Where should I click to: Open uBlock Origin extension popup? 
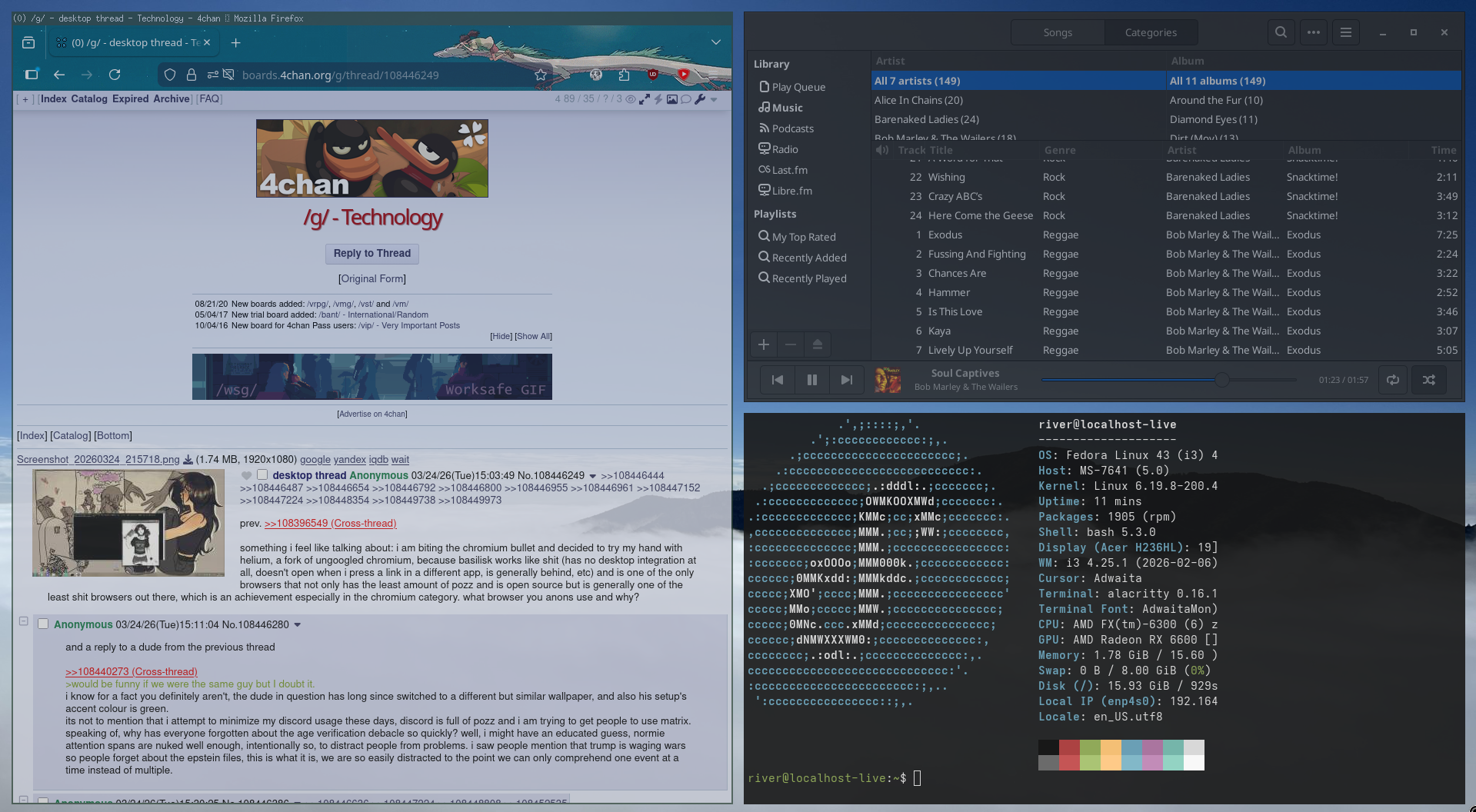click(x=653, y=75)
